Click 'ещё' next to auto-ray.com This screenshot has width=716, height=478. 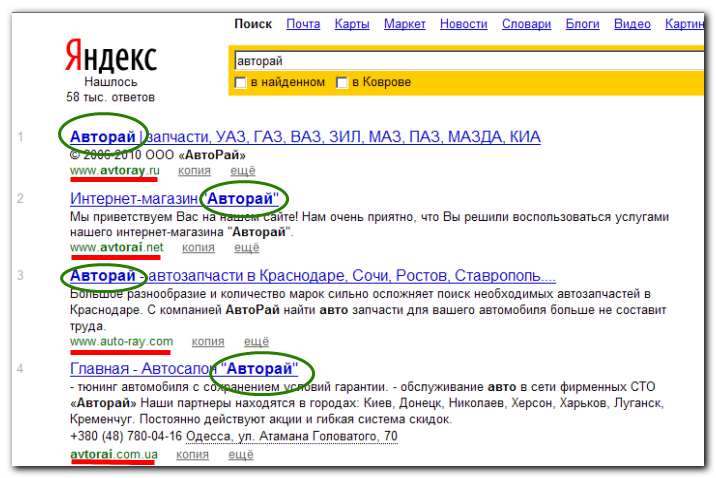pos(256,341)
